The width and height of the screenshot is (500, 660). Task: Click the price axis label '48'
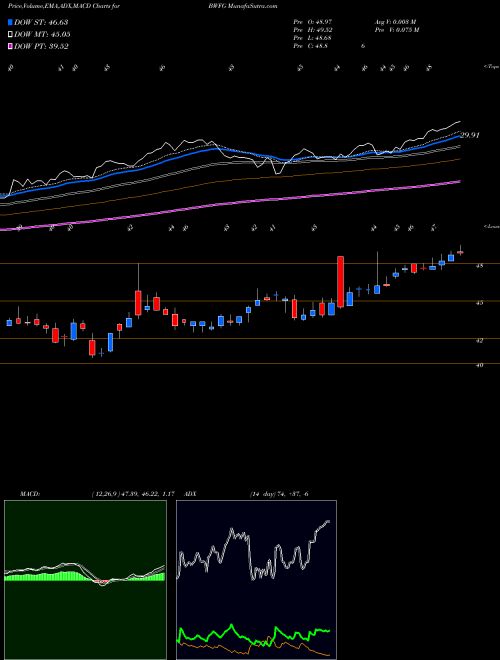click(x=480, y=266)
